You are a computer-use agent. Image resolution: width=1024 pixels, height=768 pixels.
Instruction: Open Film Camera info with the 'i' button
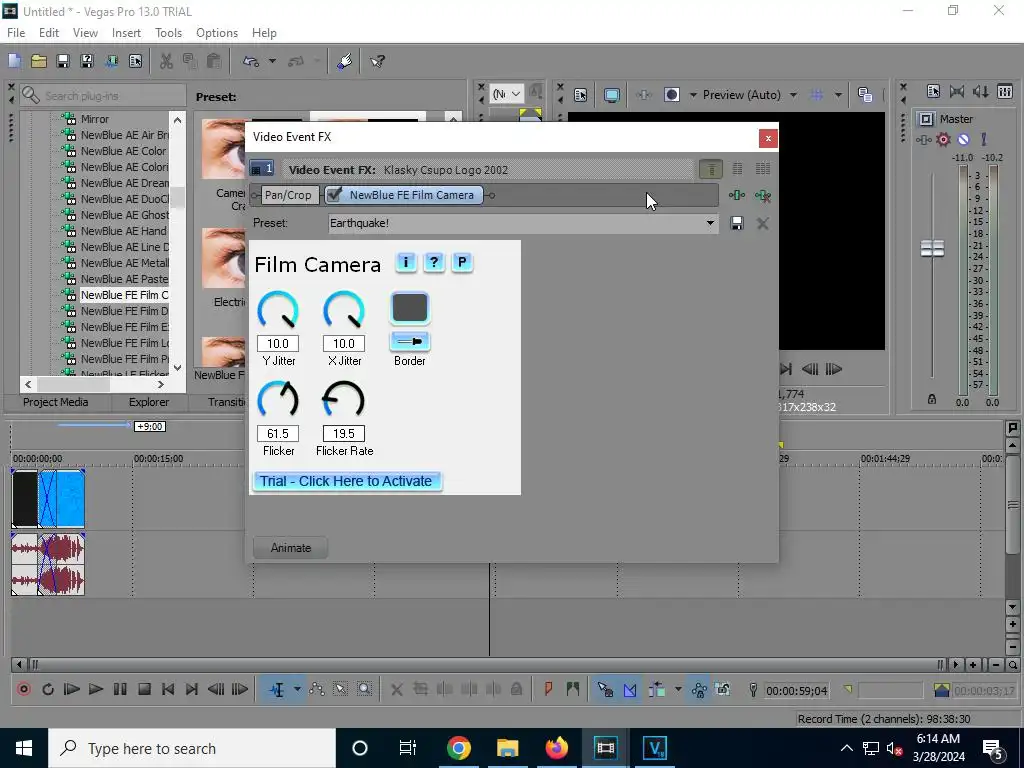tap(406, 263)
